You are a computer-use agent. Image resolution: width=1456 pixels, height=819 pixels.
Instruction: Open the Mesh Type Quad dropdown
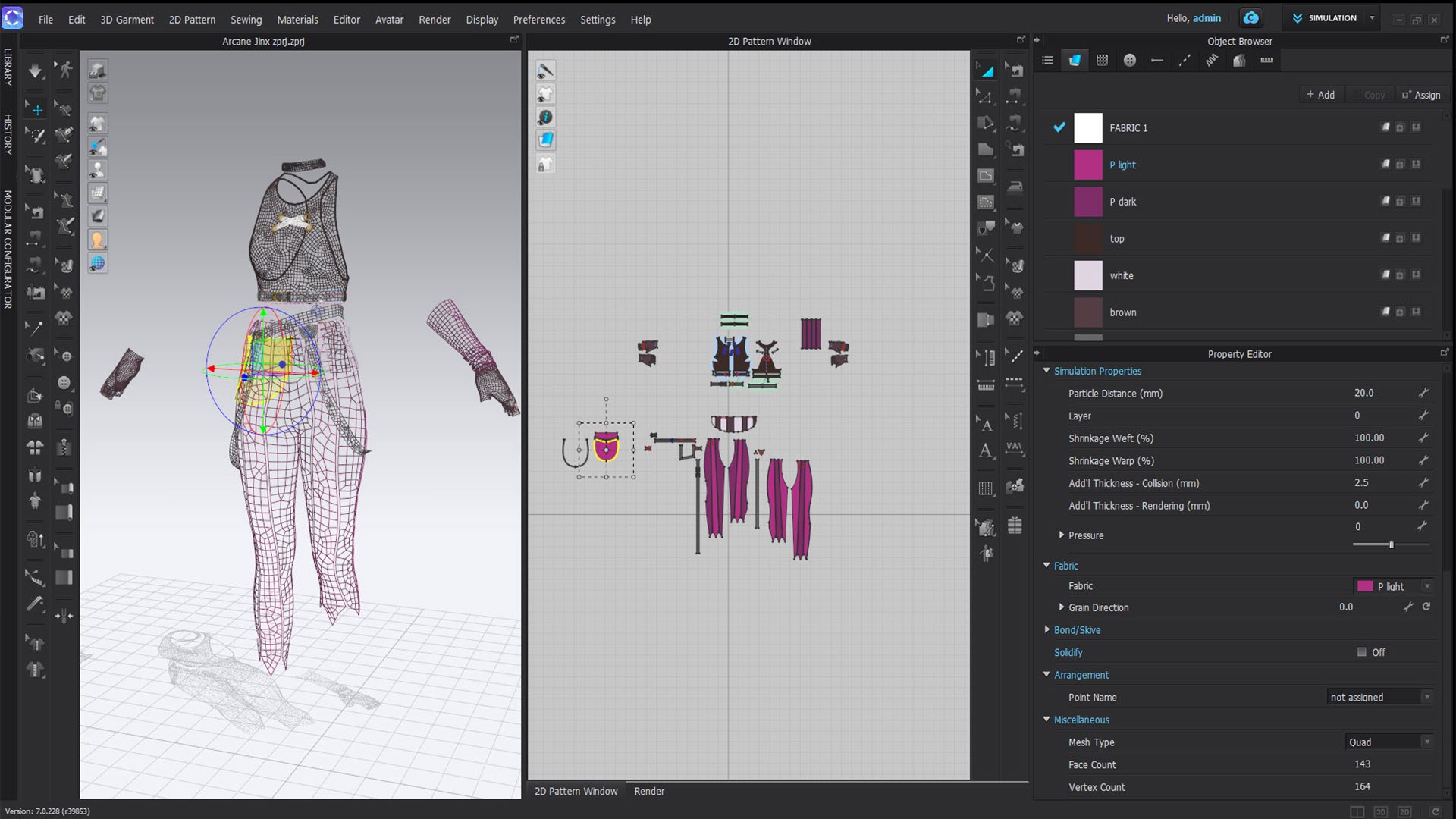(1389, 742)
